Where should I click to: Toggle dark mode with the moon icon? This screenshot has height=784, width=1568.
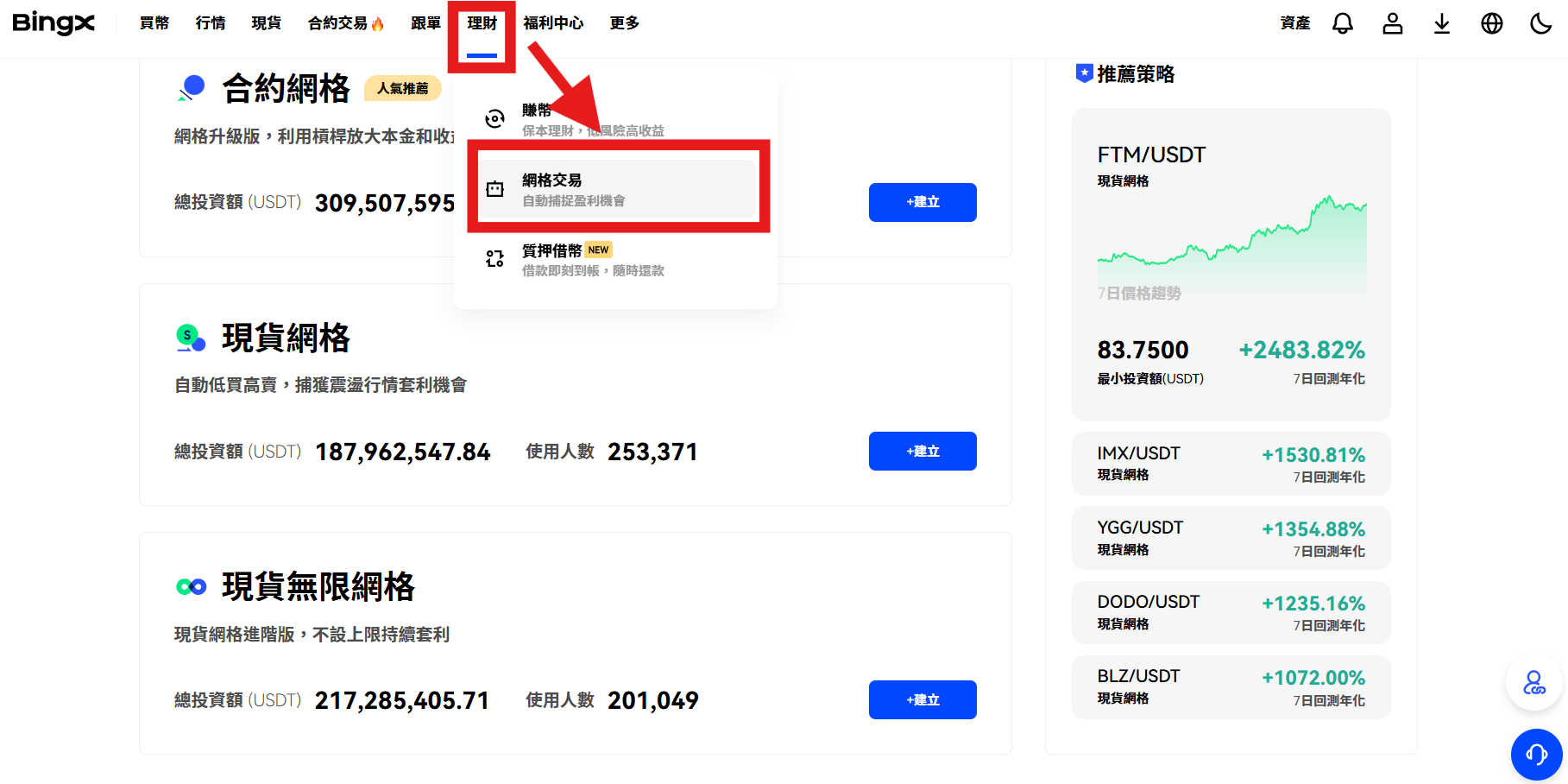click(1542, 23)
